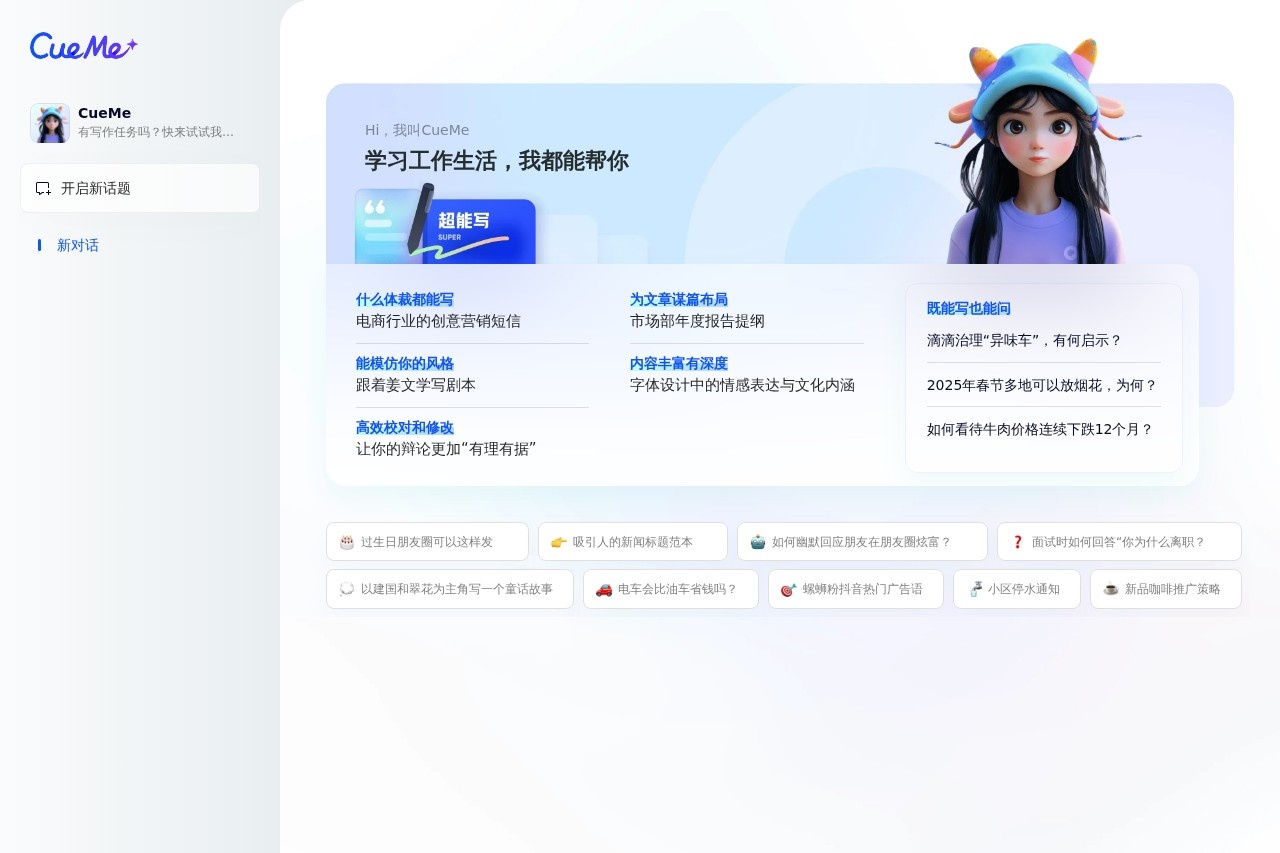Click the coffee cup icon for 新品咖啡推广策略
This screenshot has width=1280, height=853.
tap(1111, 589)
